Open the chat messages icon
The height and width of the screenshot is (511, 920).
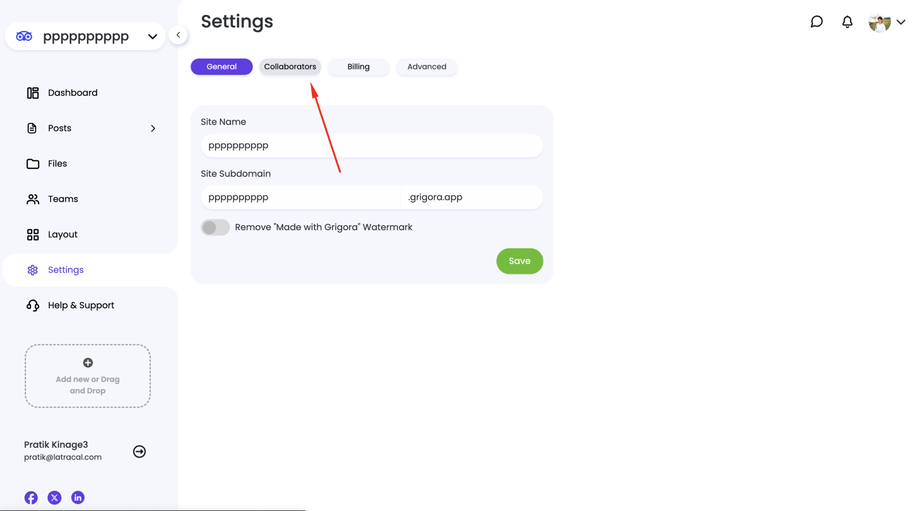click(816, 22)
